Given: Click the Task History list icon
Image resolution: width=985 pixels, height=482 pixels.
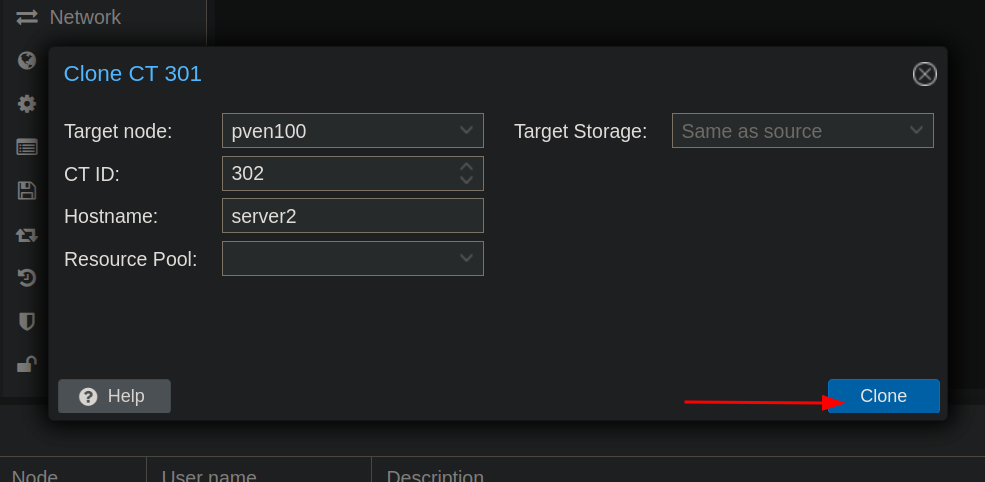Looking at the screenshot, I should [x=27, y=147].
